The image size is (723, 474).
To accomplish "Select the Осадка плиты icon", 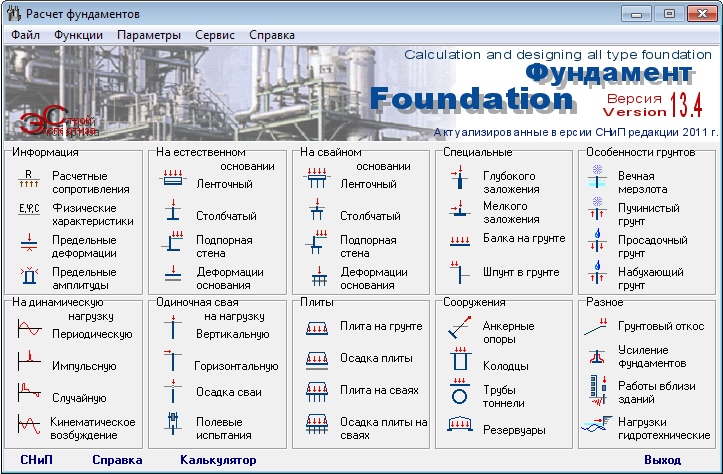I will pyautogui.click(x=317, y=361).
